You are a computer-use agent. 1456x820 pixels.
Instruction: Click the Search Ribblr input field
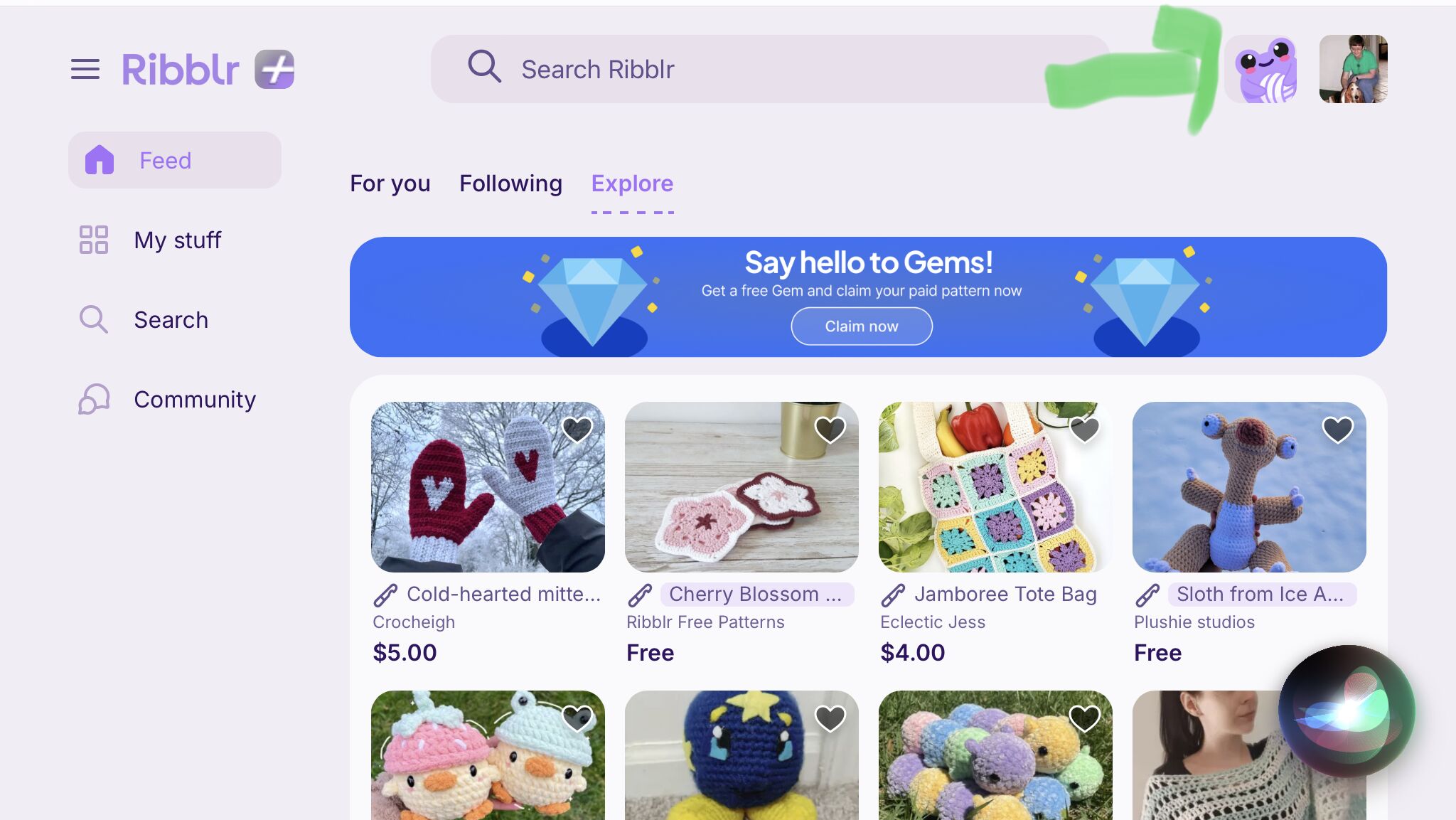coord(771,69)
